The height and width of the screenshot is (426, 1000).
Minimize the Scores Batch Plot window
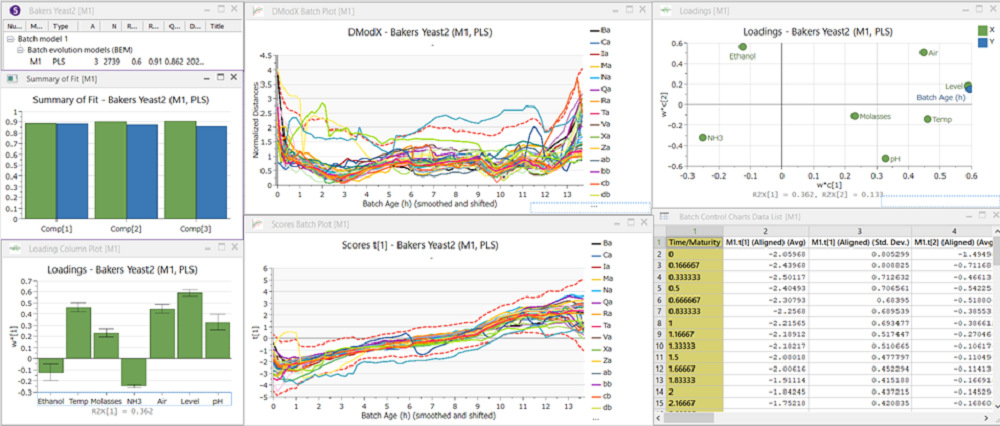coord(616,223)
